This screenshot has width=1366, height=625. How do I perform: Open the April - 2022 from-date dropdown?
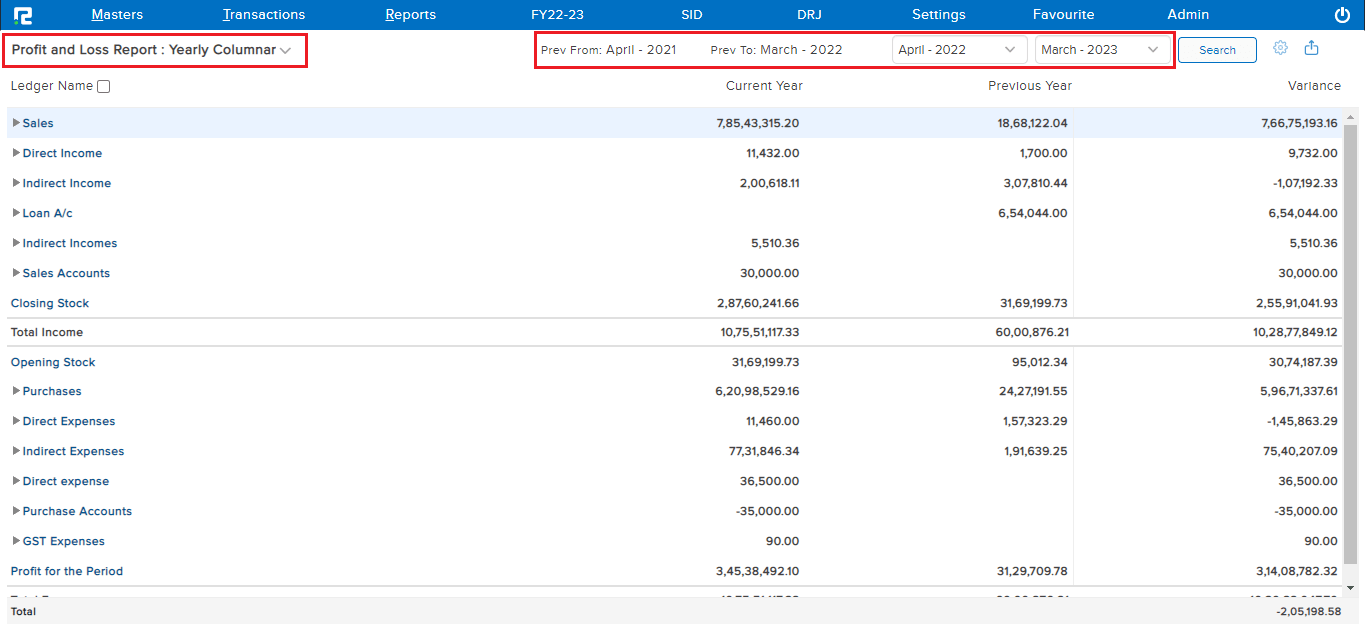click(x=959, y=49)
